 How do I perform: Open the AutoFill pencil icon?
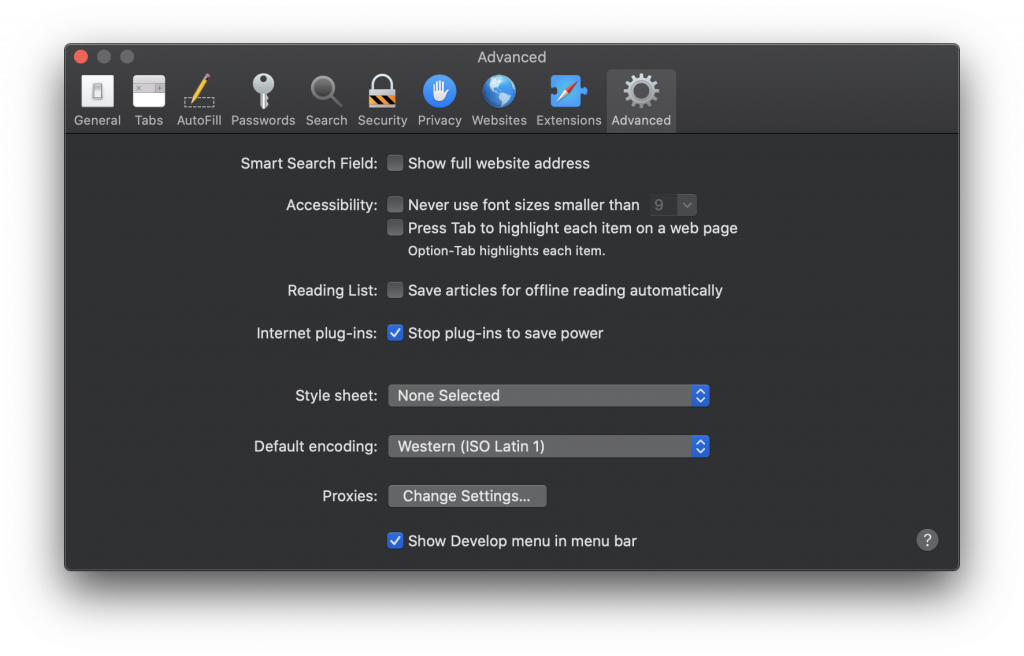(x=199, y=93)
